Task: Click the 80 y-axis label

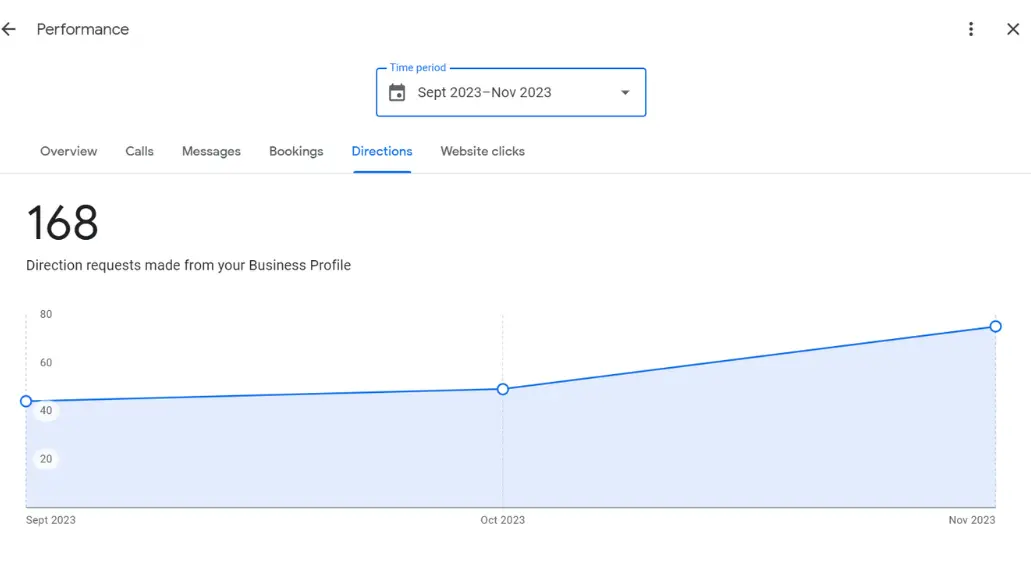Action: [46, 314]
